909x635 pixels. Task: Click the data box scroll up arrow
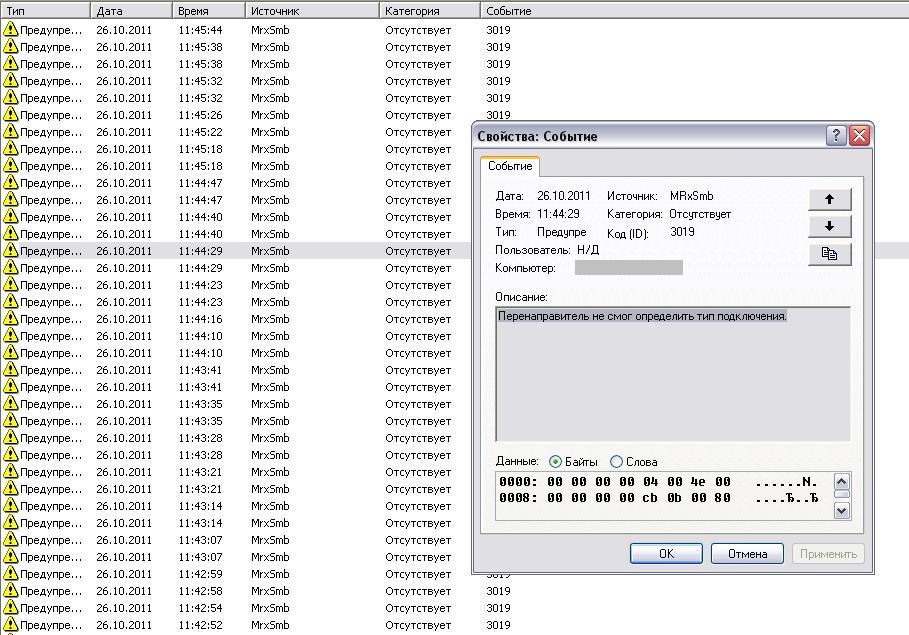(842, 481)
